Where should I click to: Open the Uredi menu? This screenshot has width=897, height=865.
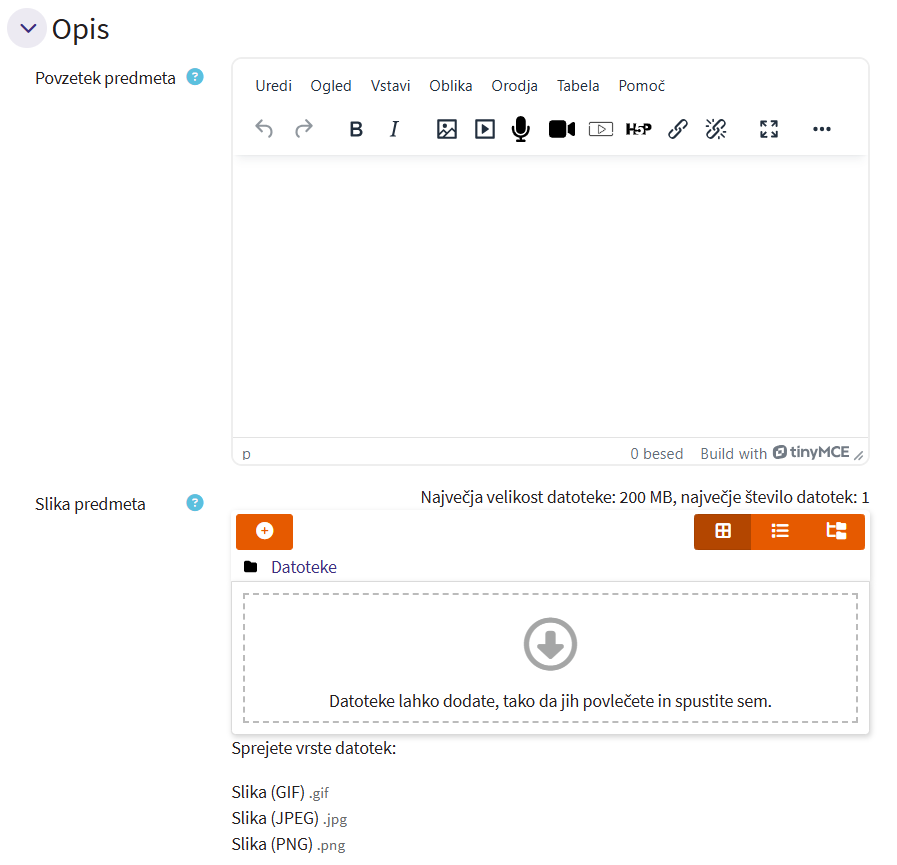[x=273, y=86]
